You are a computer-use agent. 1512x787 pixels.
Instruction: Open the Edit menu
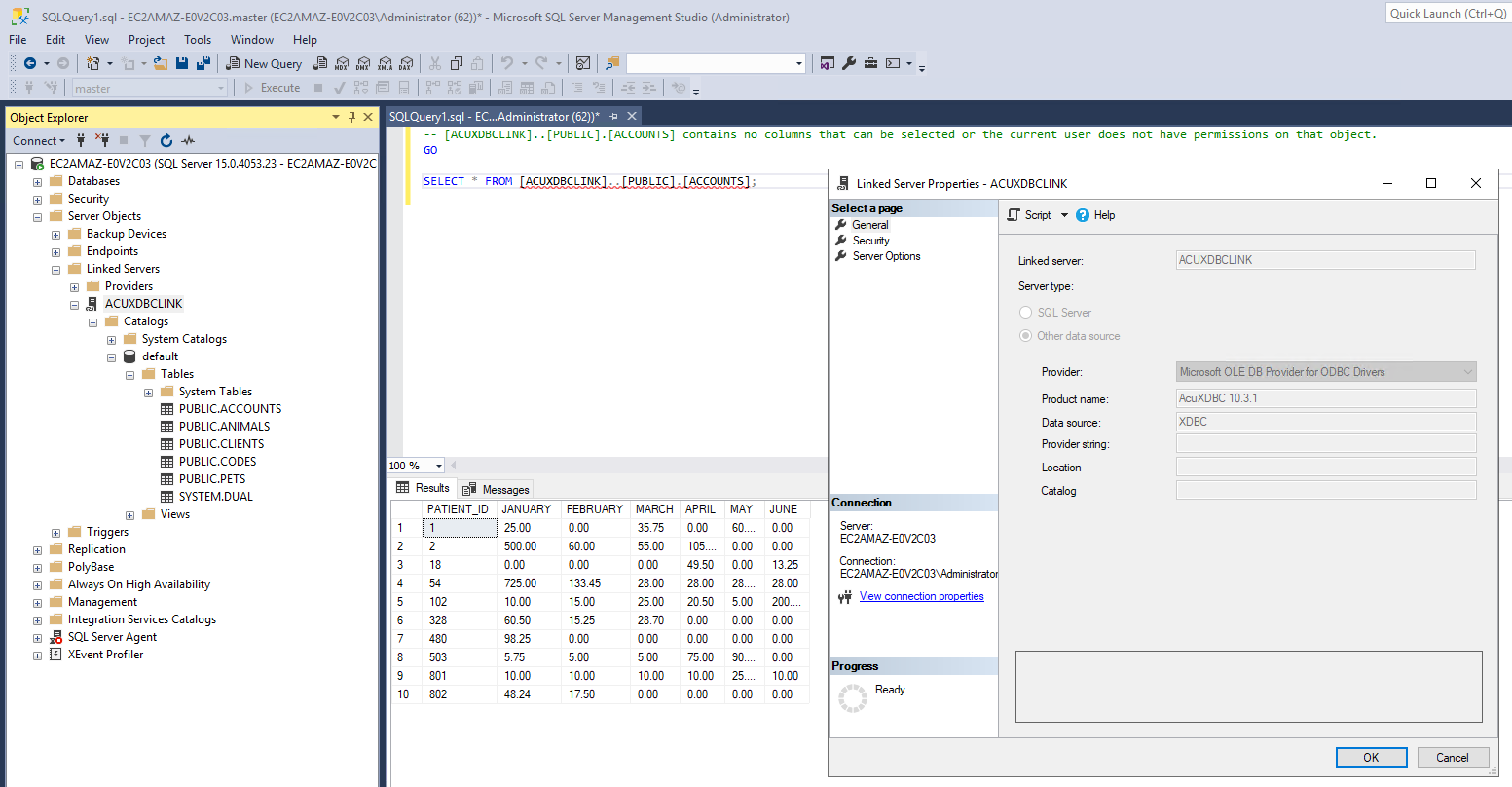(55, 40)
